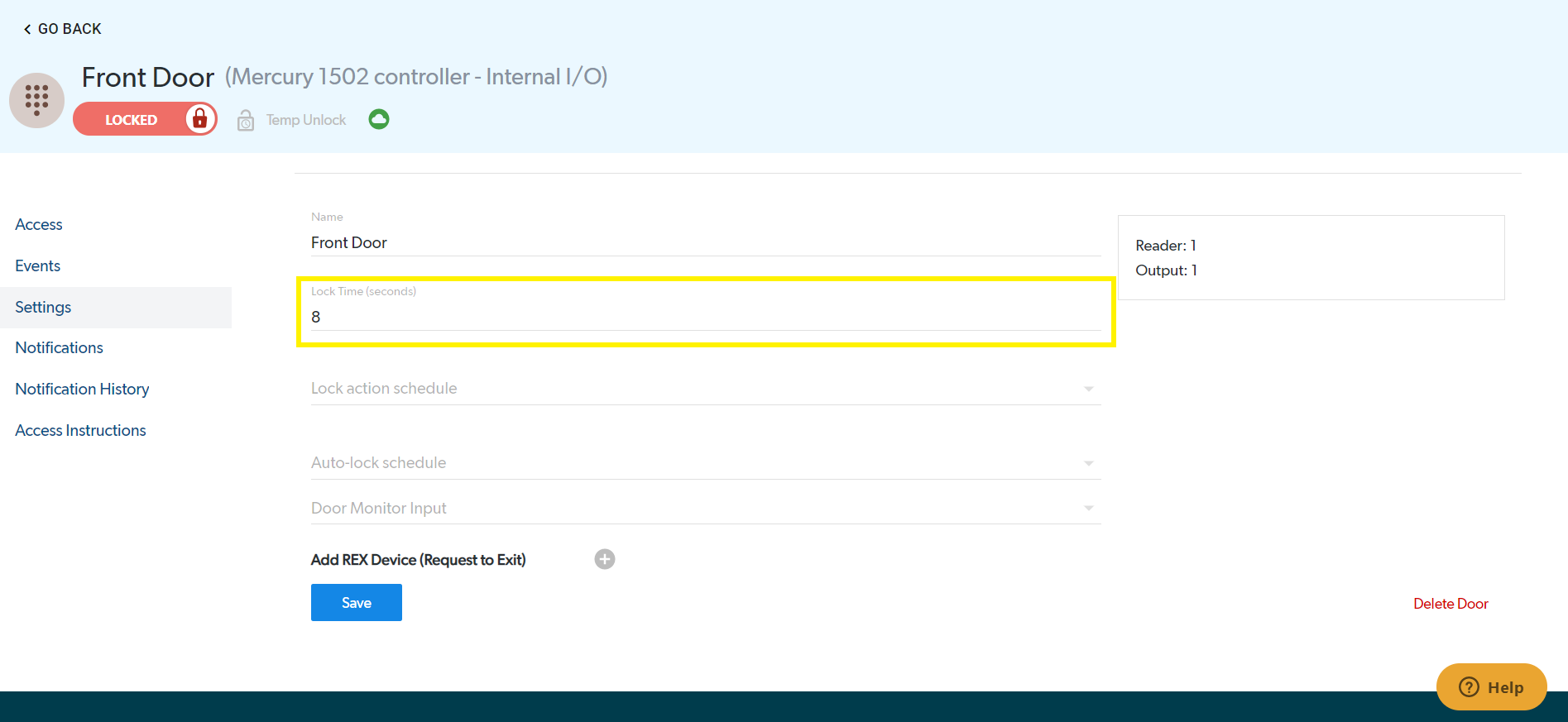Click the Name input field

[x=706, y=242]
